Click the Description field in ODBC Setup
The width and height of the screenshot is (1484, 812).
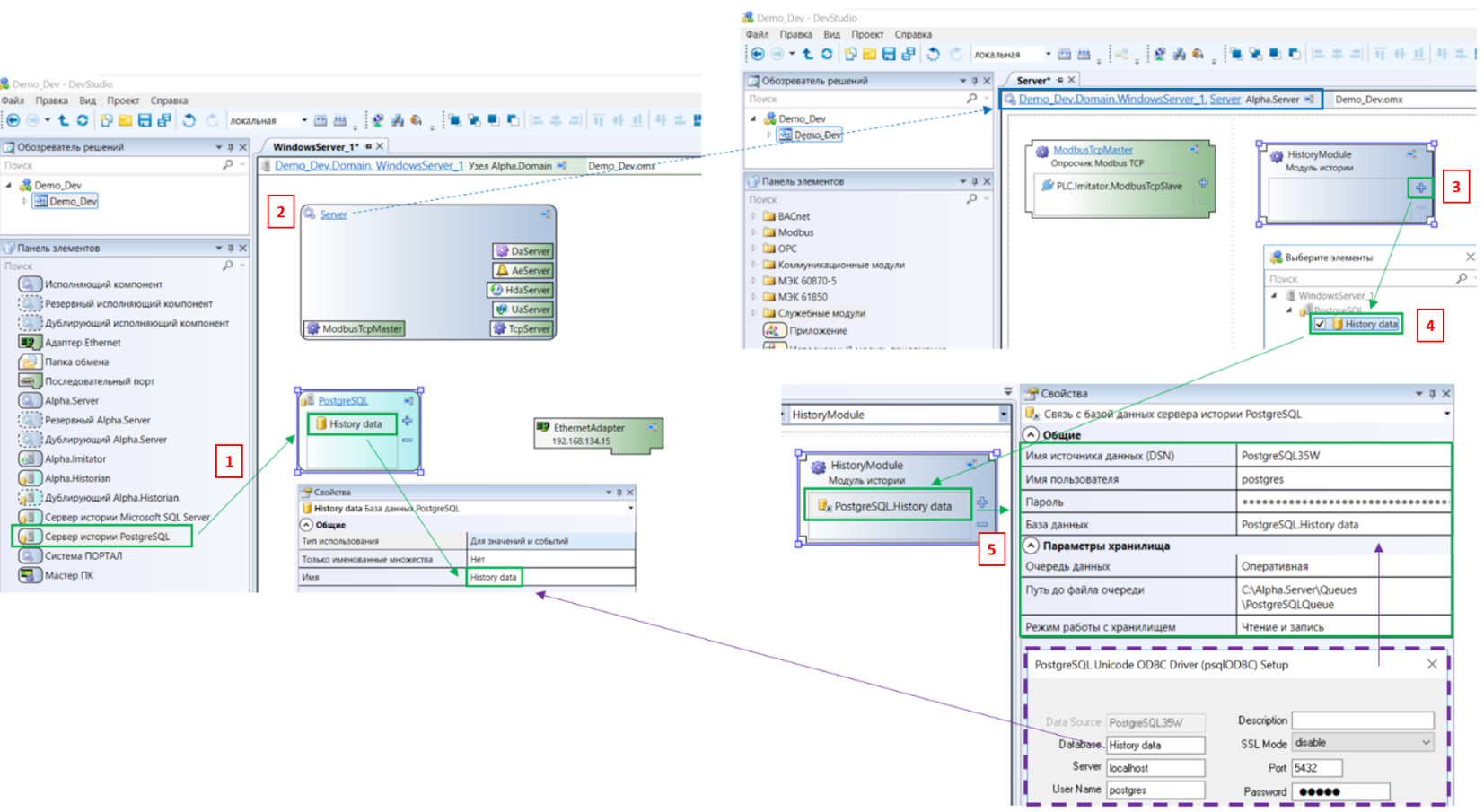pos(1363,720)
